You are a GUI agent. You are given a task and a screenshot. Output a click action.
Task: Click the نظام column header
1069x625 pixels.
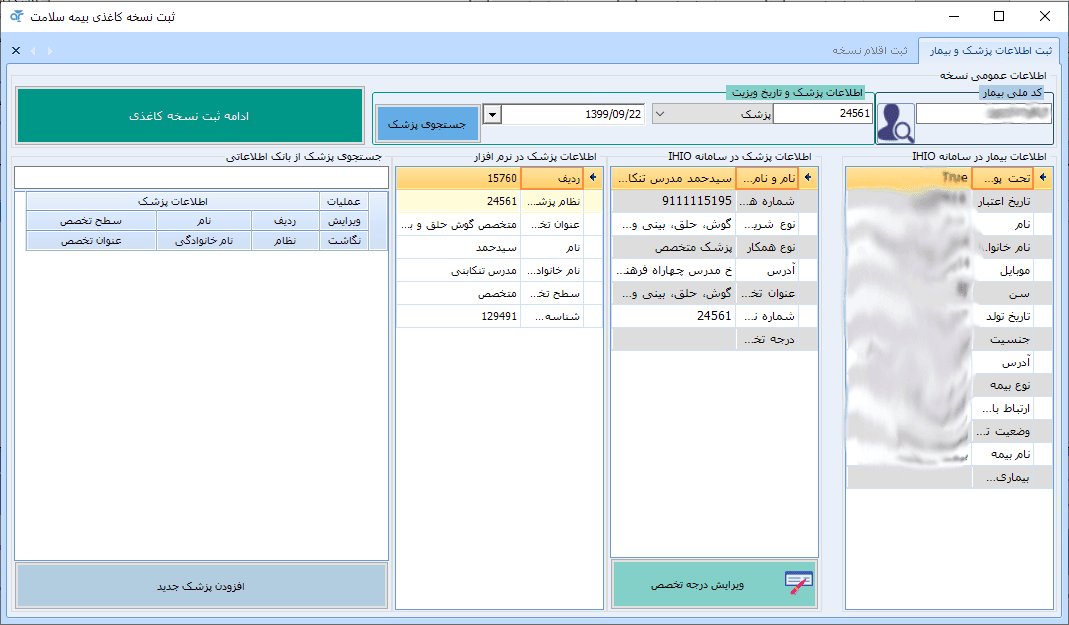tap(286, 241)
